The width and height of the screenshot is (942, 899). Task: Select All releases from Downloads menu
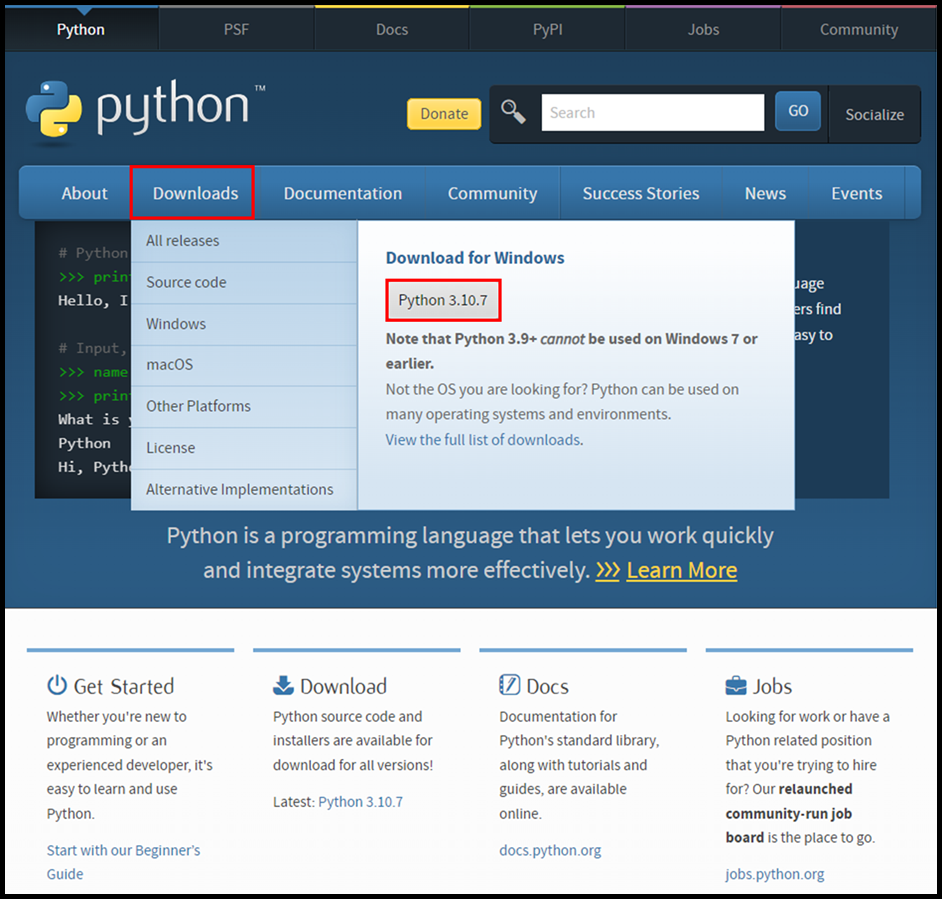coord(244,241)
